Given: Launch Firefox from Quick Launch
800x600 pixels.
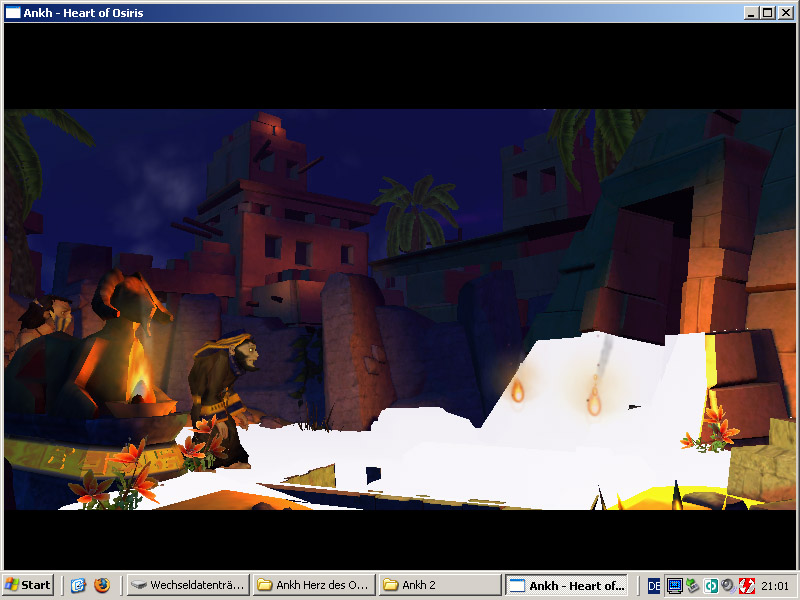Looking at the screenshot, I should (102, 585).
